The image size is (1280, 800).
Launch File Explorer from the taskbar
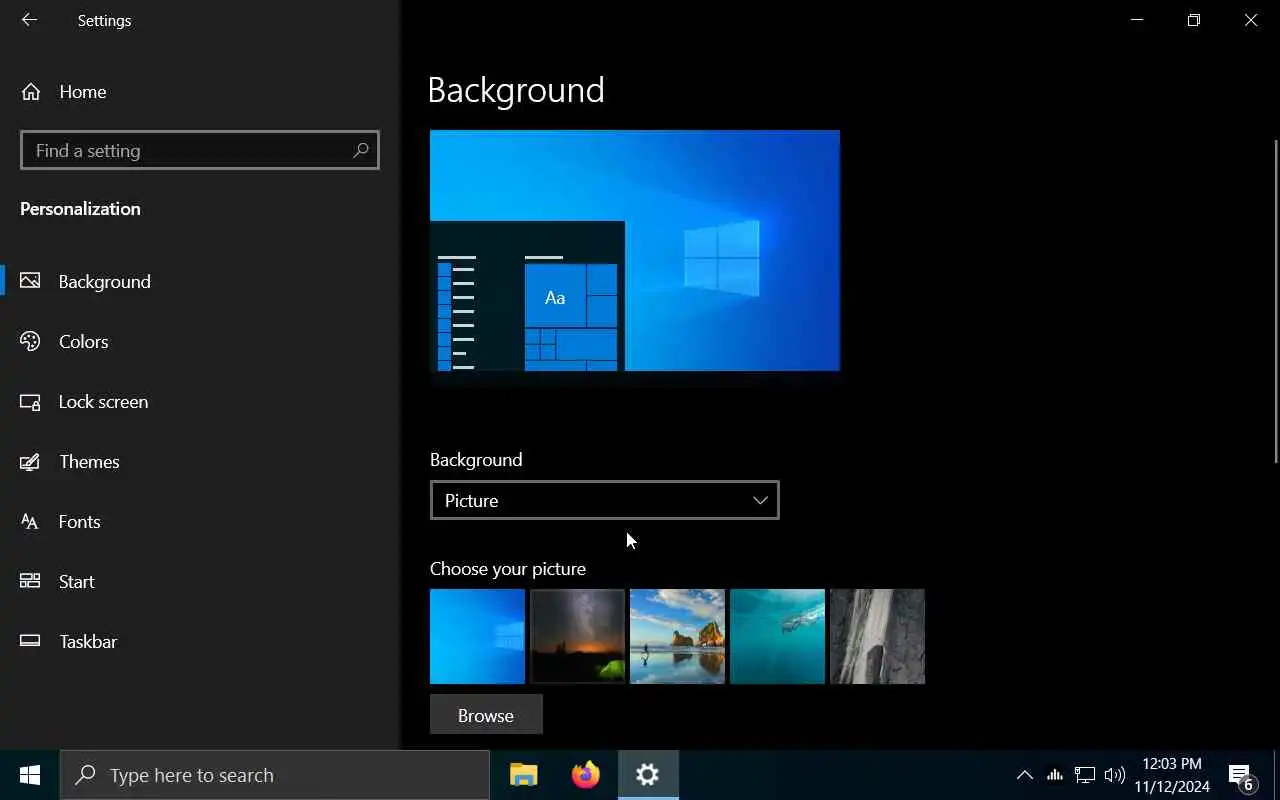524,775
